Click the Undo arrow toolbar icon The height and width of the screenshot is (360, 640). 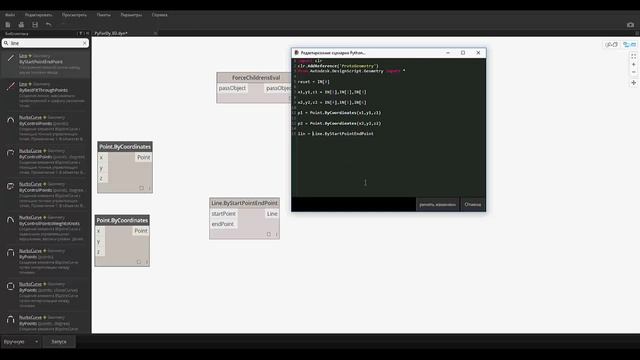click(x=49, y=25)
